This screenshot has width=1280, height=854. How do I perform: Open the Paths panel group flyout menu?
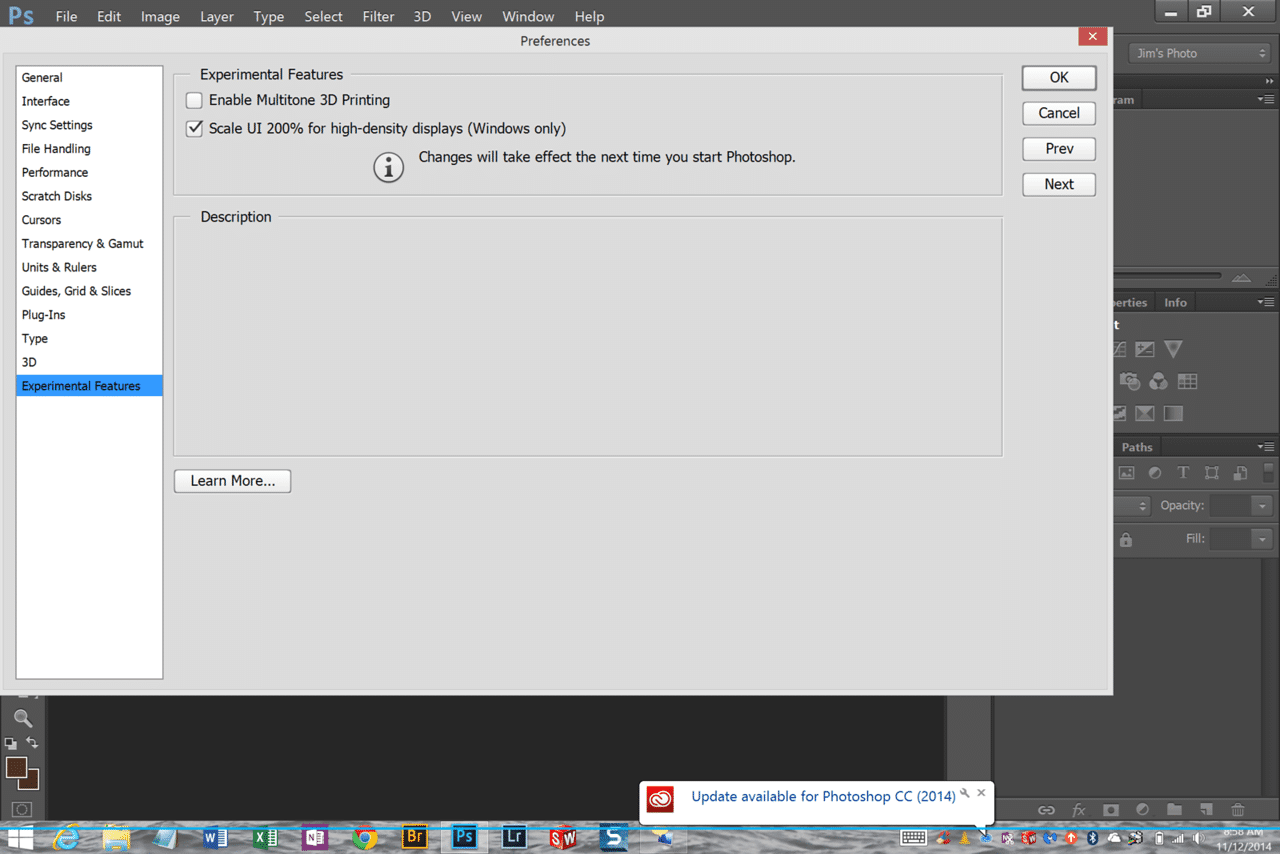click(x=1266, y=447)
